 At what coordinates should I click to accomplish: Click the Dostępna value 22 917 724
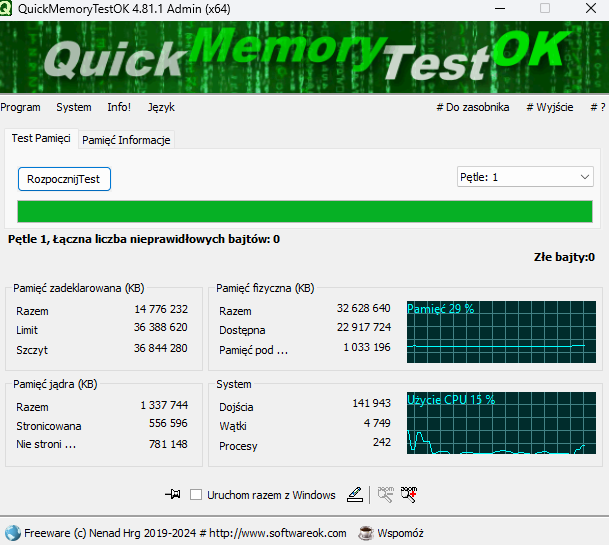coord(364,327)
